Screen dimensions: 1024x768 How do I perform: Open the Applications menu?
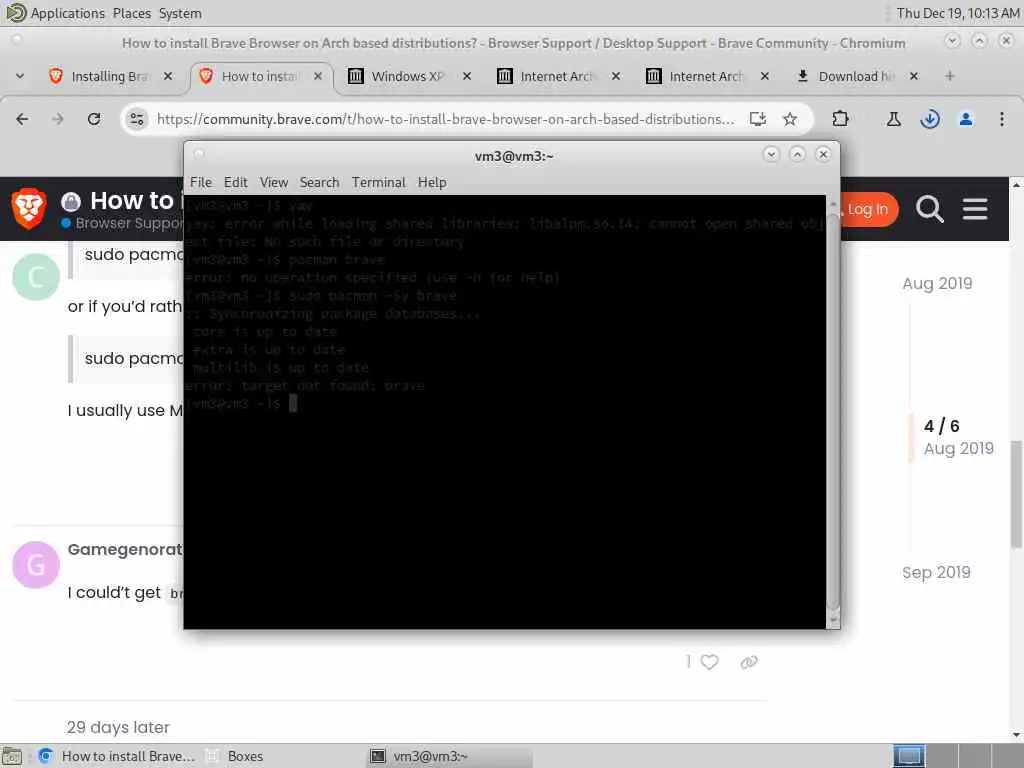[x=67, y=13]
